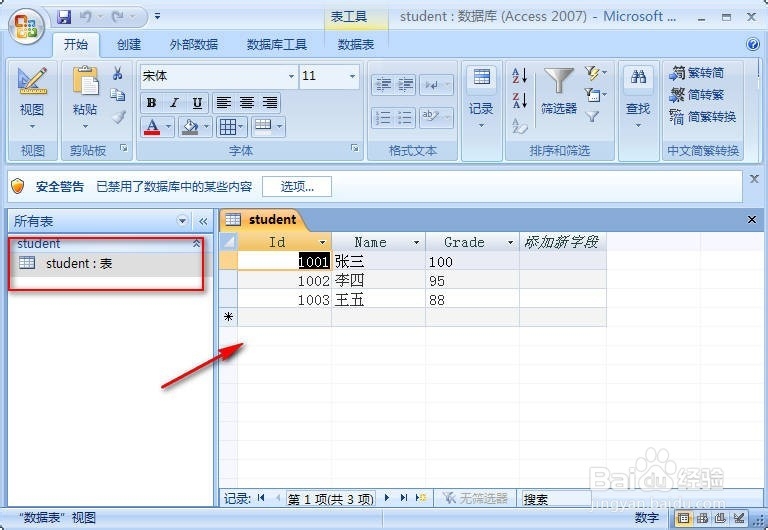
Task: Apply red font color button
Action: pyautogui.click(x=152, y=127)
